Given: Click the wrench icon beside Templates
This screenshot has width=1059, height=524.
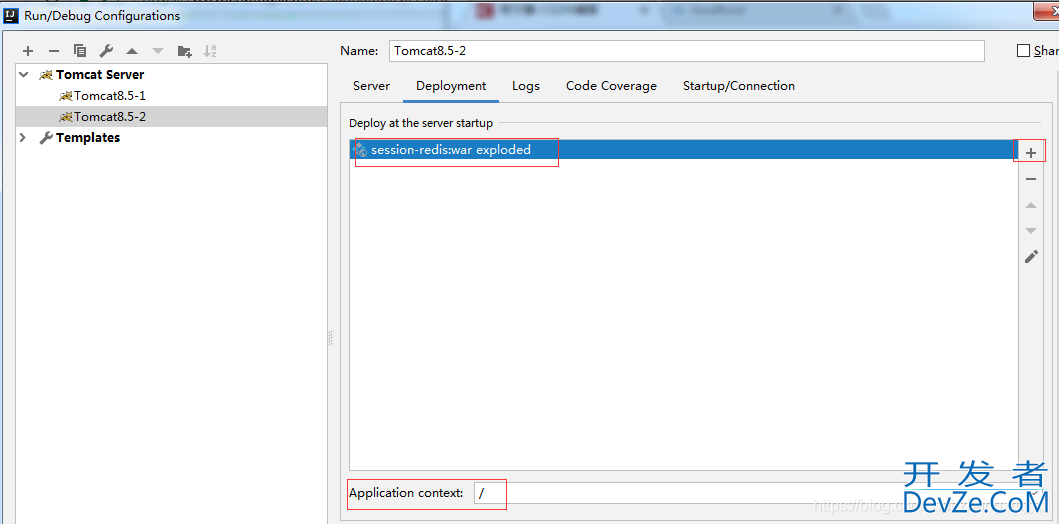Looking at the screenshot, I should point(46,138).
